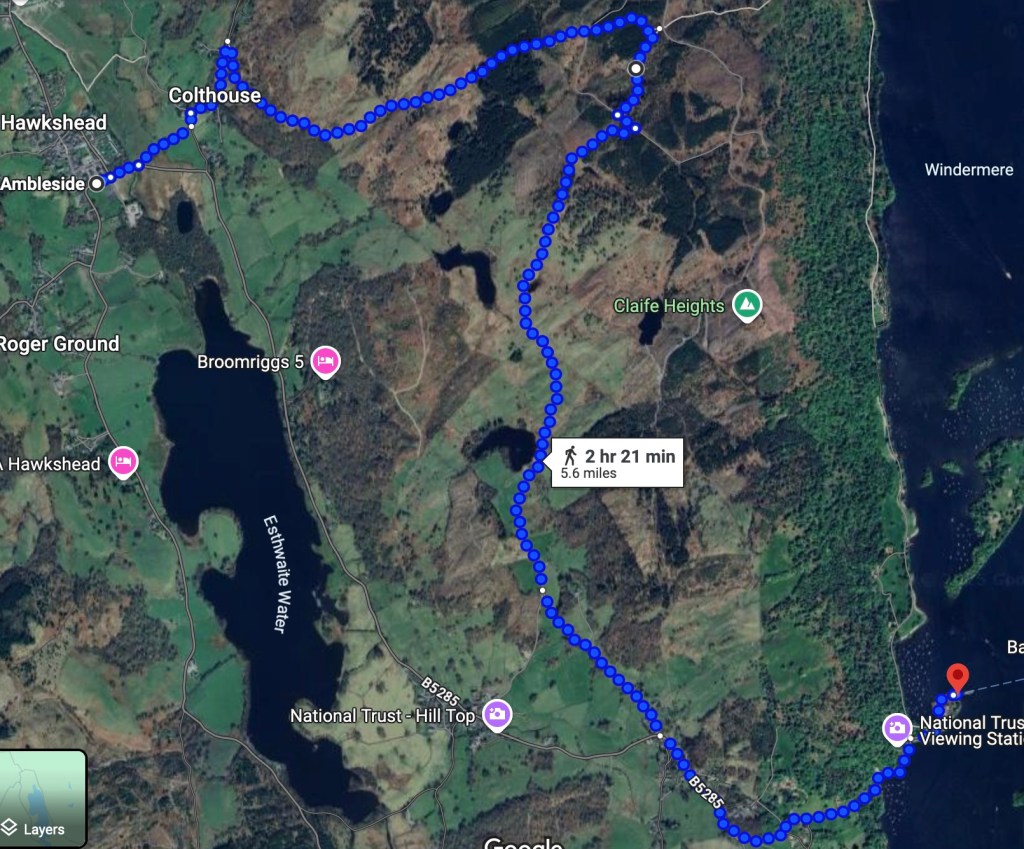Screen dimensions: 1024x849
Task: Click the Ambleside label near route start
Action: coord(42,184)
